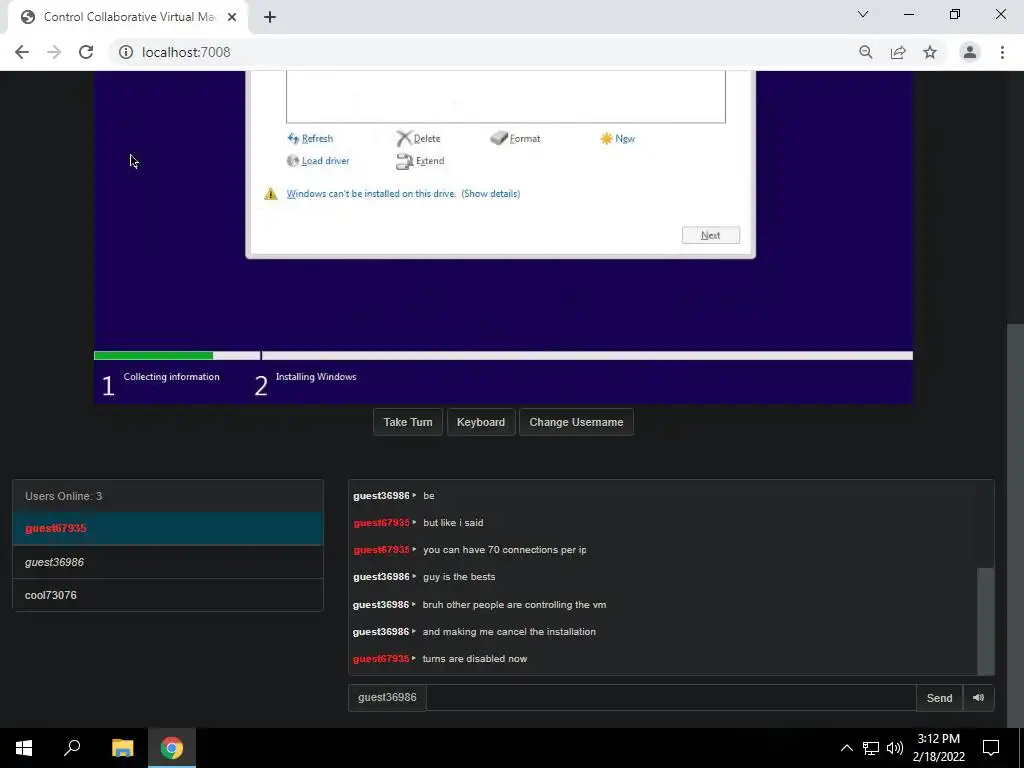Click the Chrome icon in the taskbar
1024x768 pixels.
172,748
